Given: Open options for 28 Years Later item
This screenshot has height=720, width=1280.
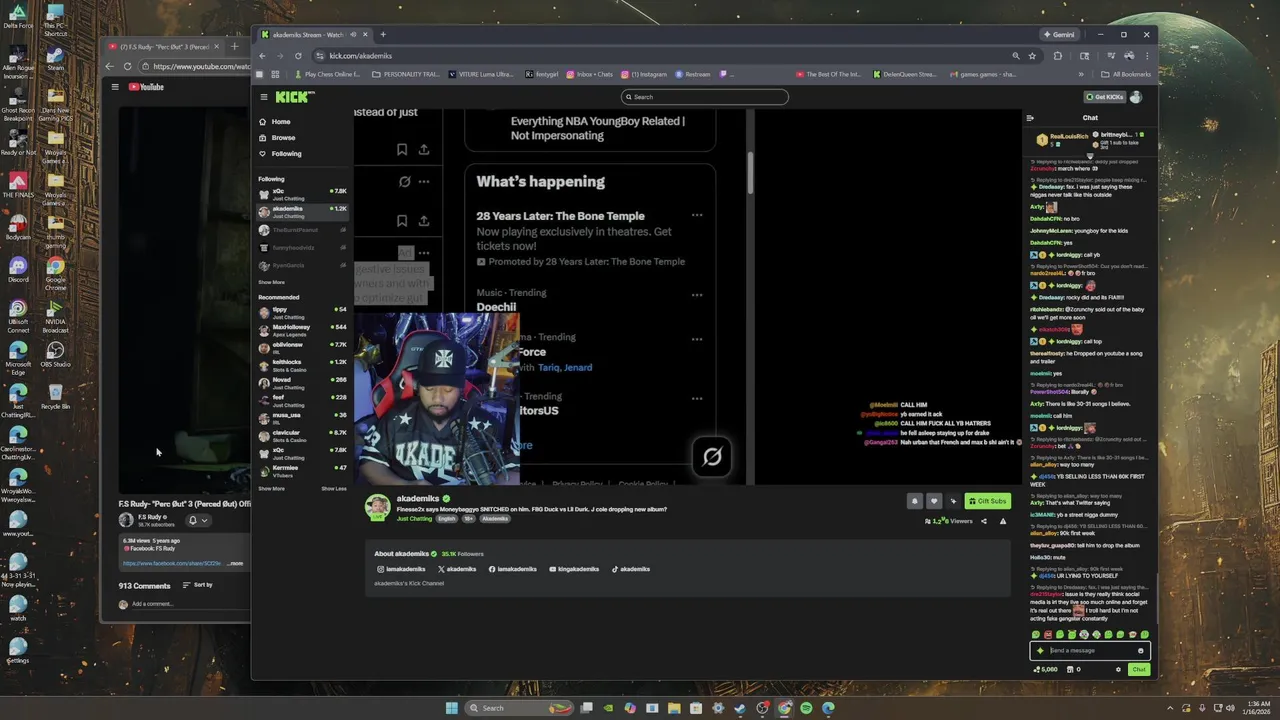Looking at the screenshot, I should [697, 215].
